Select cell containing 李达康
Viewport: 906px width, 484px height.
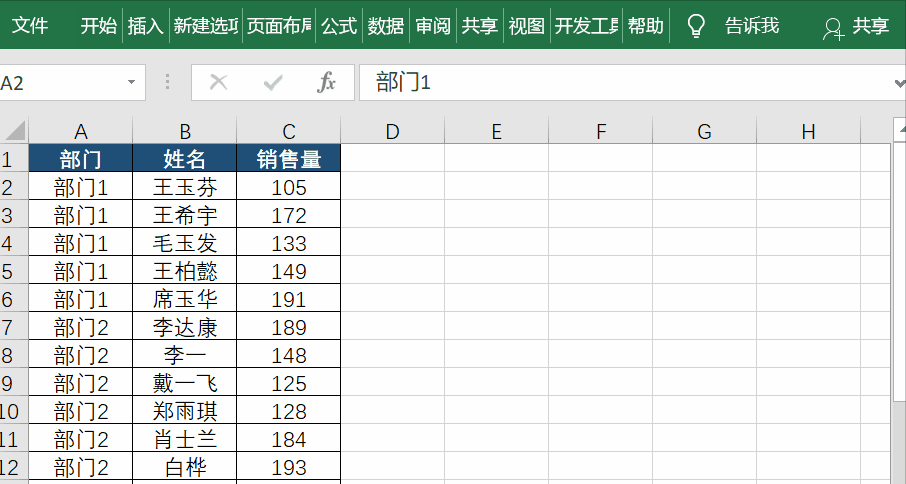(185, 327)
